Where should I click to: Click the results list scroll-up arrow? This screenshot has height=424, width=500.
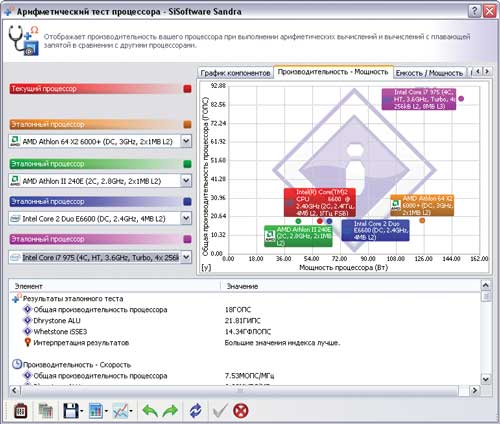(x=486, y=285)
